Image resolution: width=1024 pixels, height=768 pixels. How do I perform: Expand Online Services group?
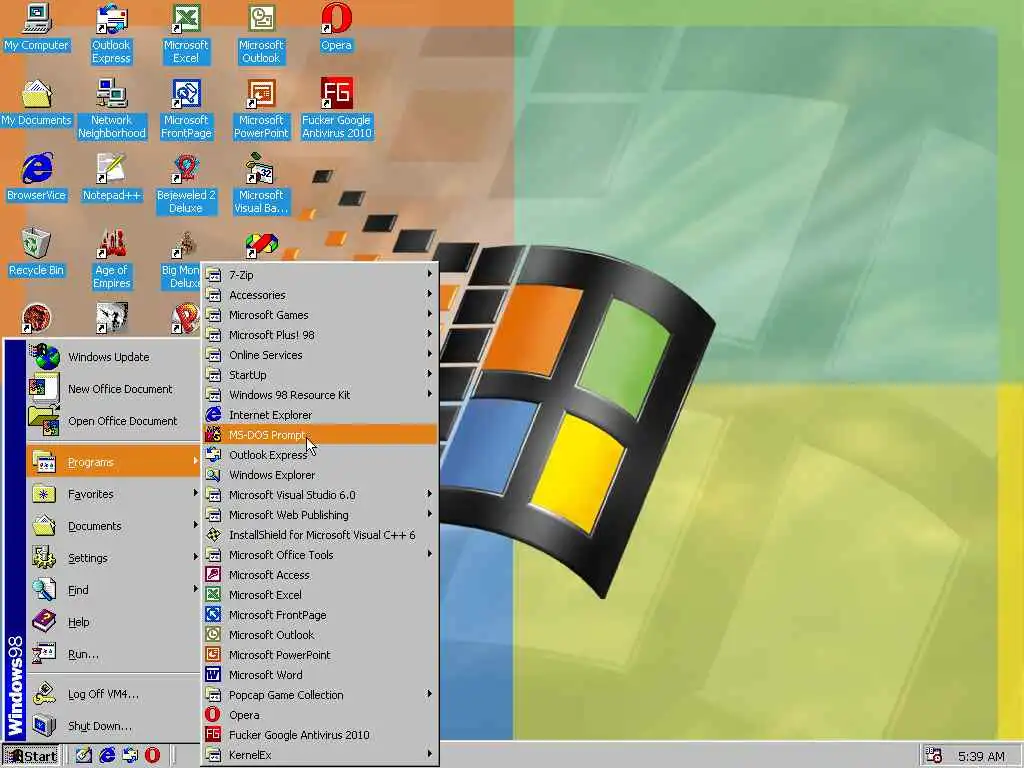pyautogui.click(x=320, y=355)
